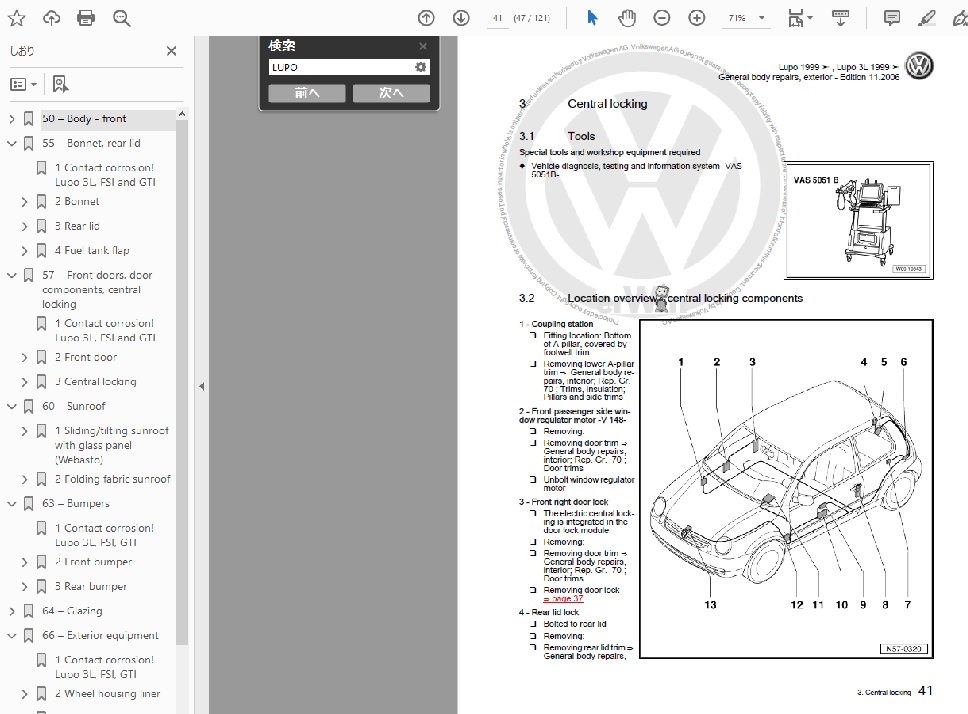
Task: Click the VAS 5051 B tool image
Action: pyautogui.click(x=859, y=220)
